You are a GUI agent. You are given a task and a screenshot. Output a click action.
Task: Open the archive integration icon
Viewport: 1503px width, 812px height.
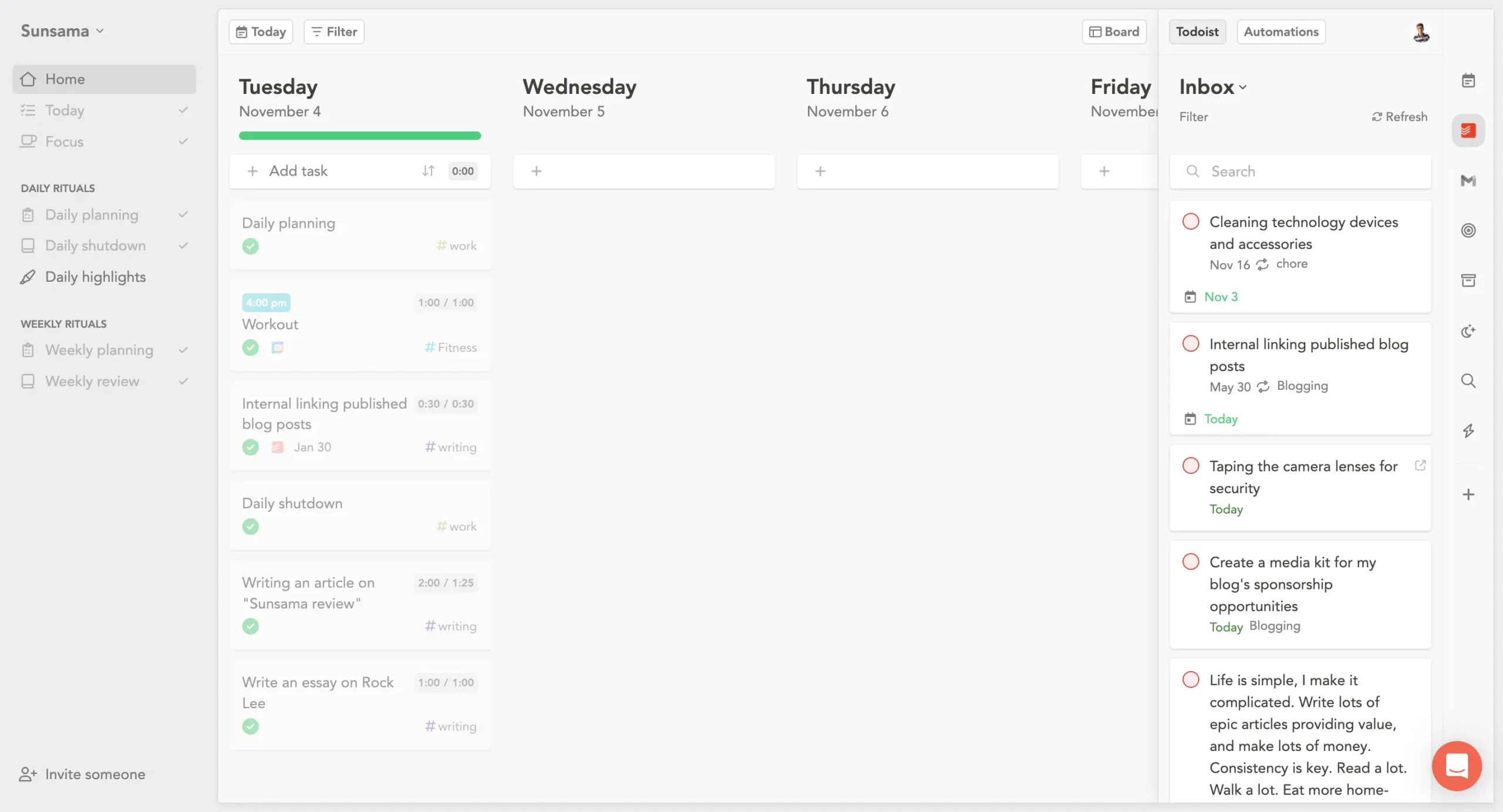click(x=1468, y=280)
